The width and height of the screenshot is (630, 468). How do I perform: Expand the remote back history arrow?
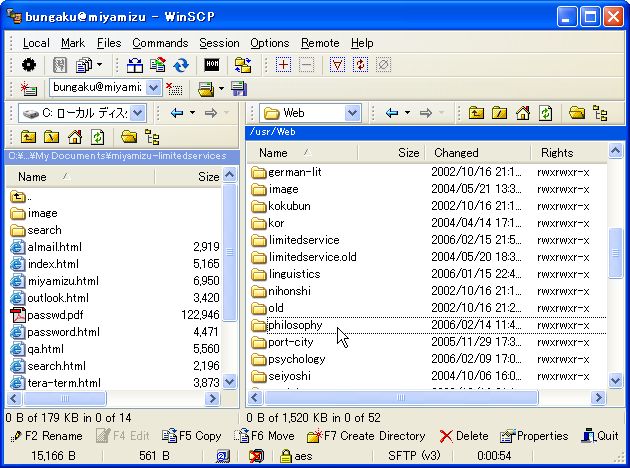coord(407,113)
